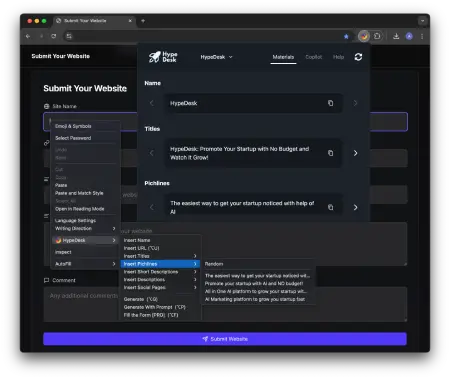The width and height of the screenshot is (450, 379).
Task: Select Insert URL menu item
Action: click(160, 248)
